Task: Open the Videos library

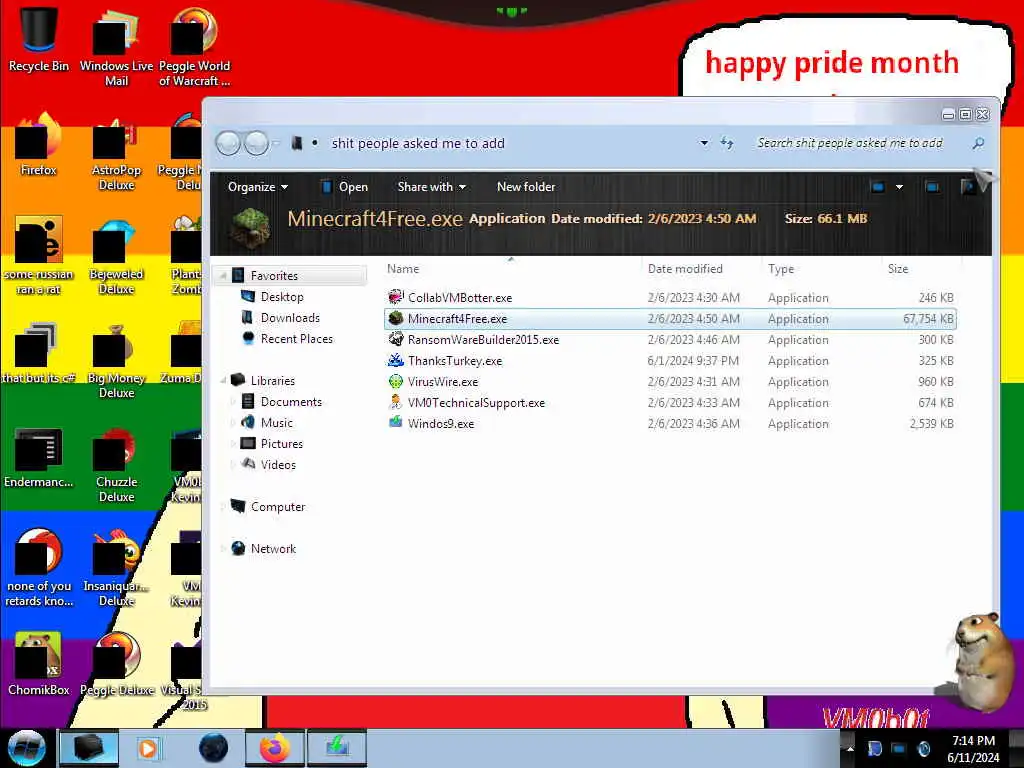Action: [268, 464]
